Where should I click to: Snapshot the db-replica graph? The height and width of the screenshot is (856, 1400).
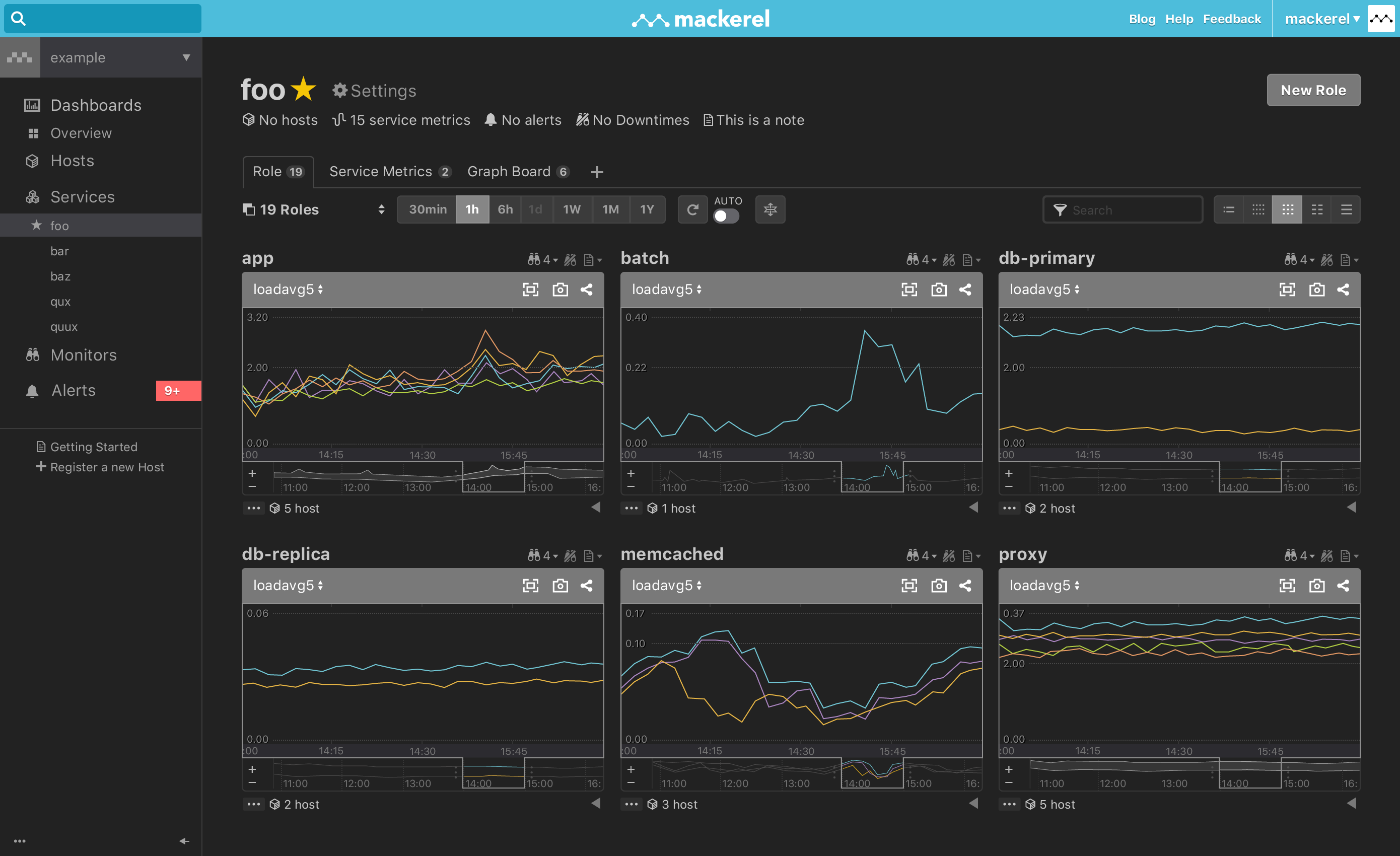pos(560,586)
